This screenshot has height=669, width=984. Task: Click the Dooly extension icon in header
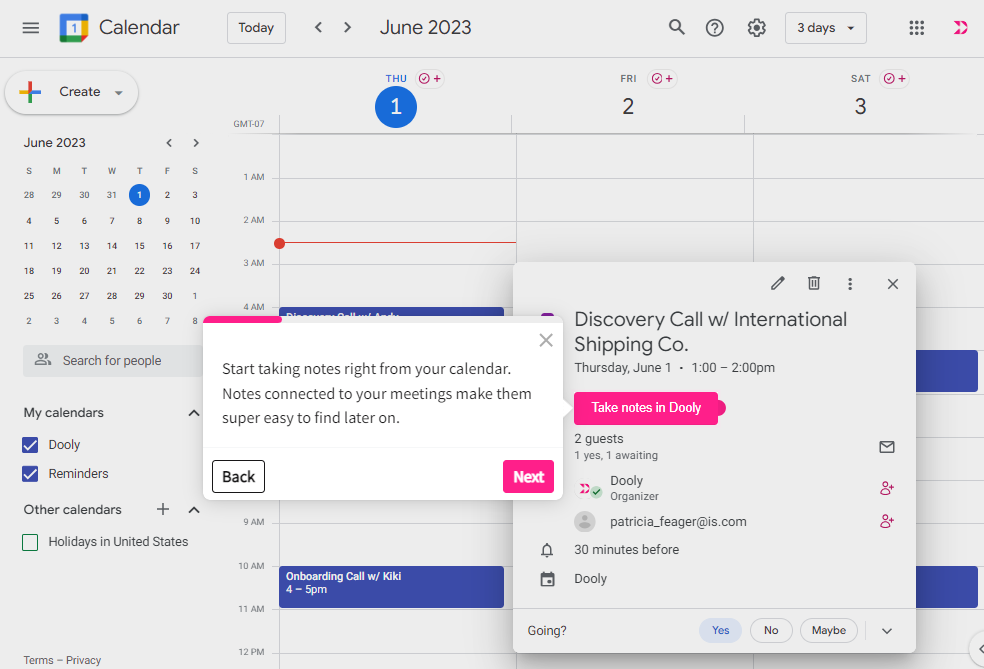[960, 28]
